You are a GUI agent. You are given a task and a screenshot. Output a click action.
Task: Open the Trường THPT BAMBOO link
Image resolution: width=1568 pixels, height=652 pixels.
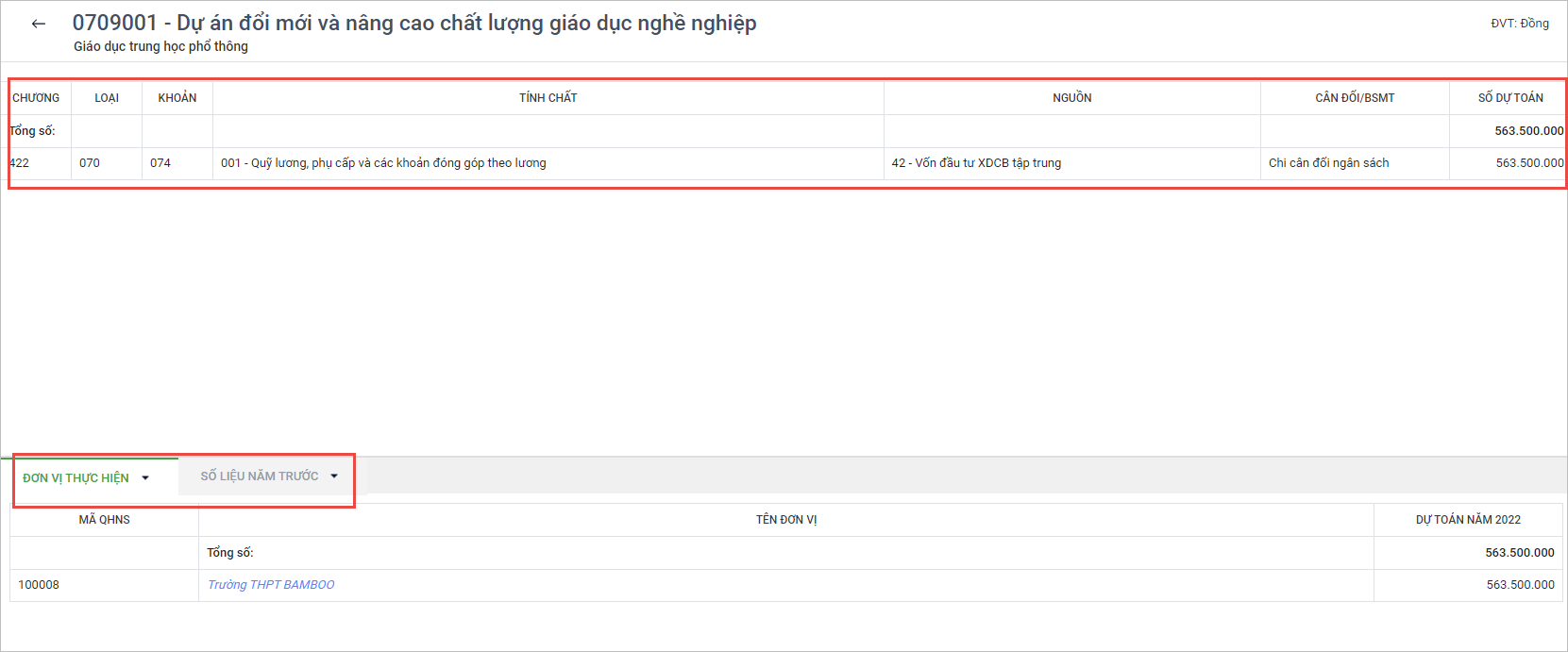click(271, 585)
